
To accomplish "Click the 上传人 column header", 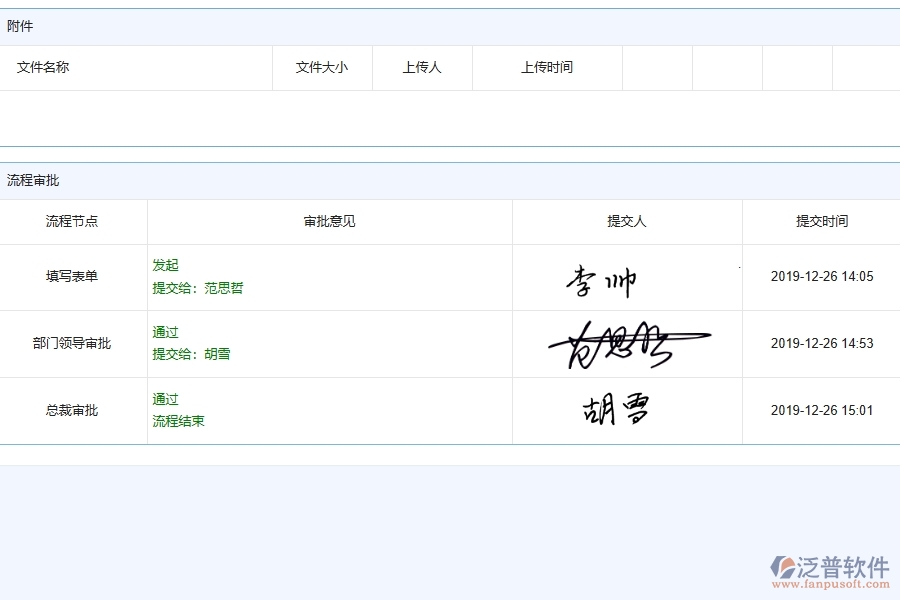I will coord(422,67).
